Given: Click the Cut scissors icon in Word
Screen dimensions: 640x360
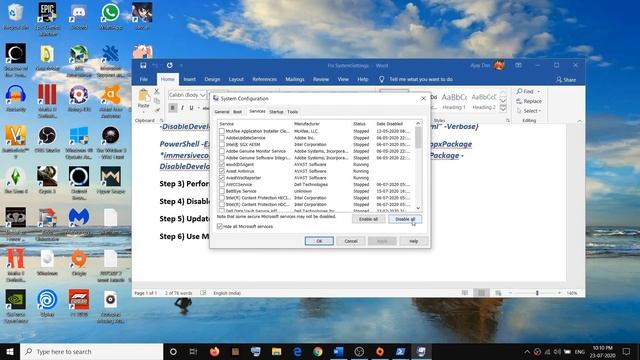Looking at the screenshot, I should pyautogui.click(x=157, y=91).
